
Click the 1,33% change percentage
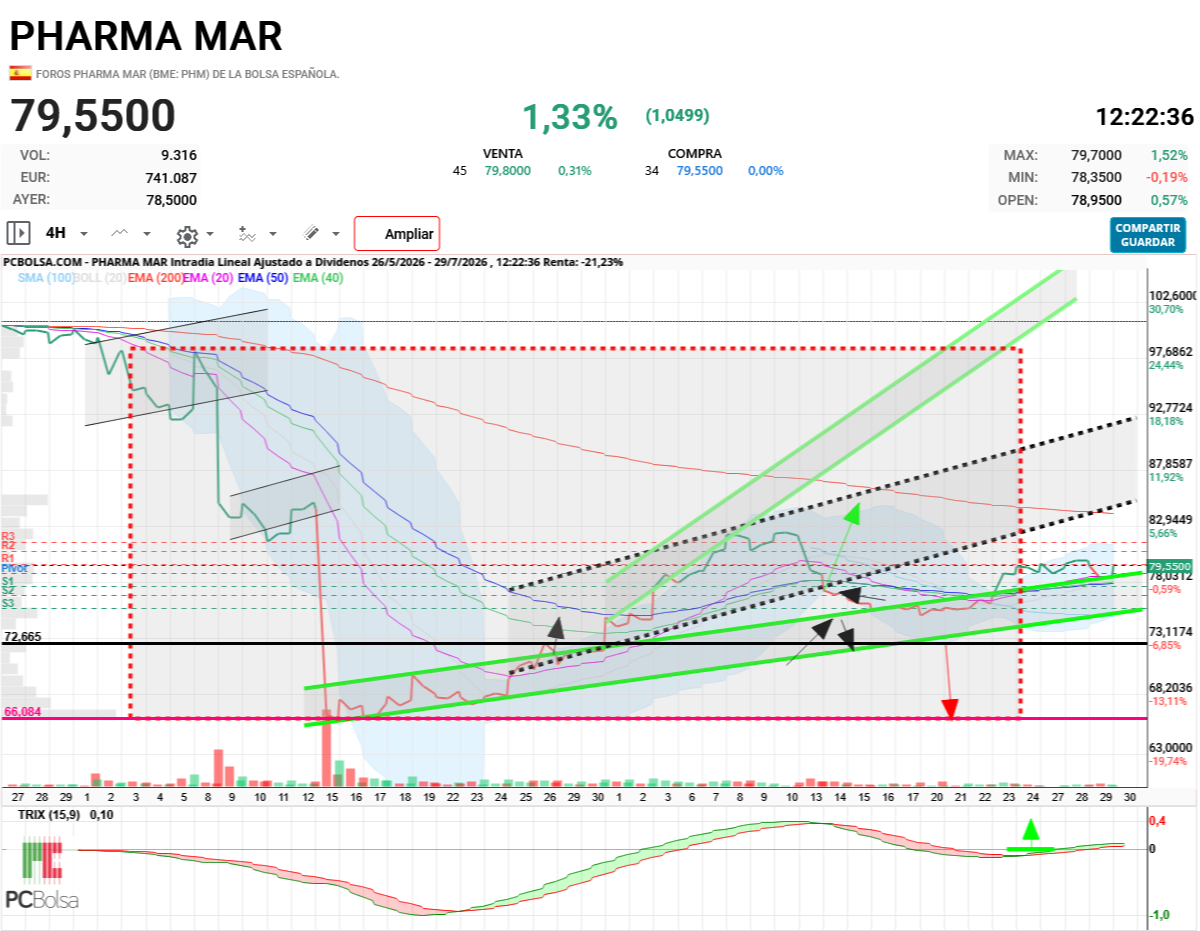tap(570, 117)
